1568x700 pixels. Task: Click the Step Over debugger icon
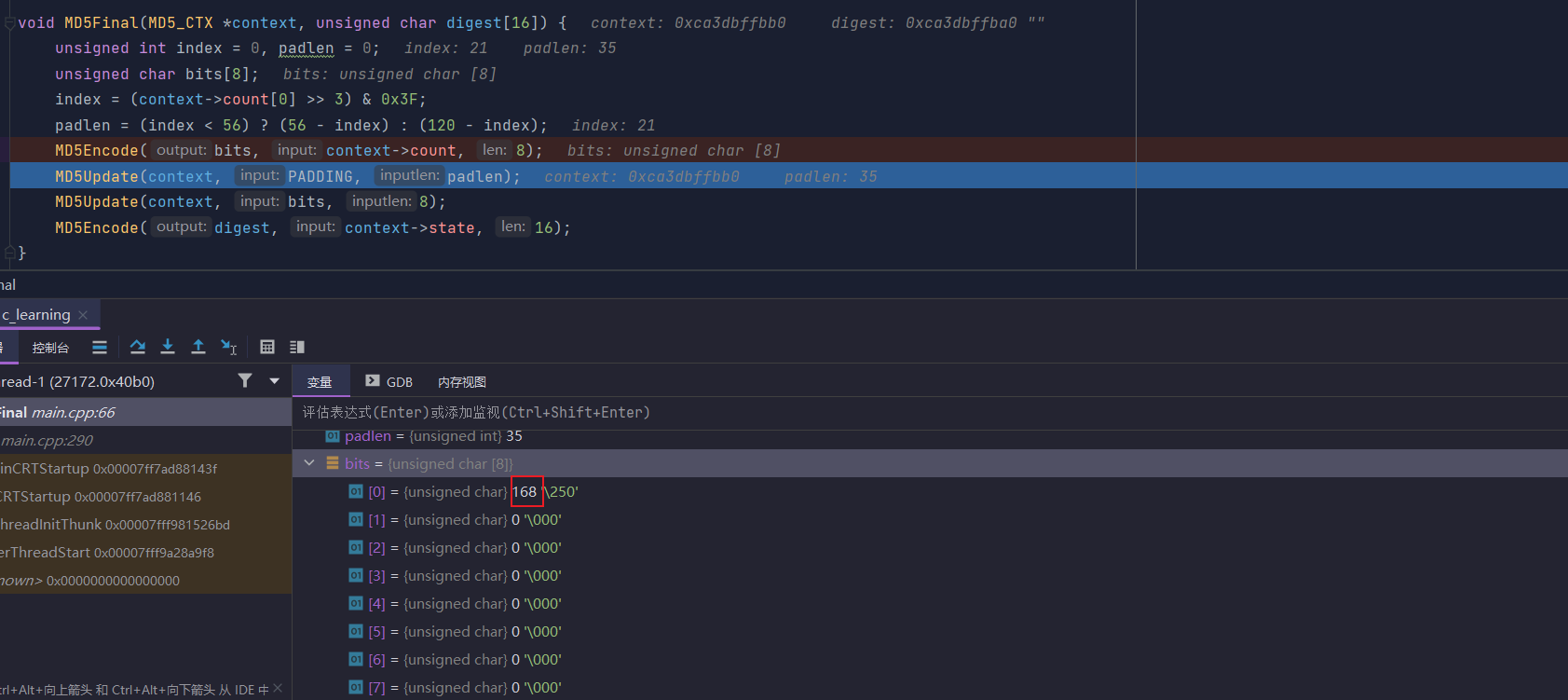click(x=138, y=347)
